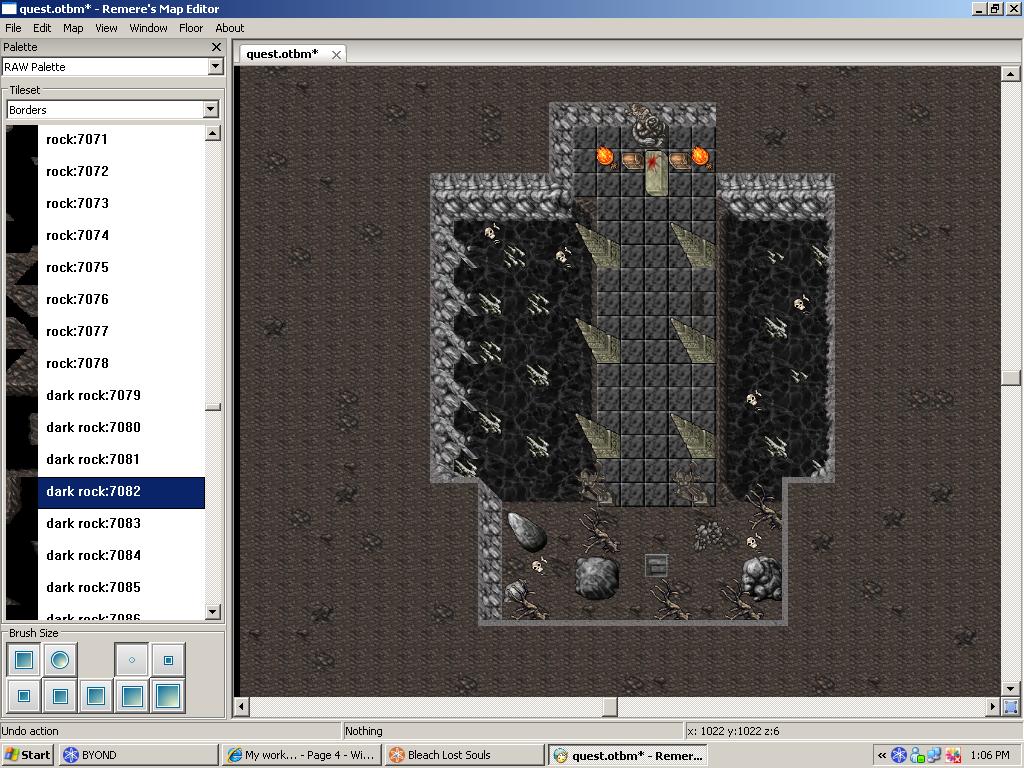Select rock:7074 in the tileset list
Image resolution: width=1024 pixels, height=768 pixels.
105,235
